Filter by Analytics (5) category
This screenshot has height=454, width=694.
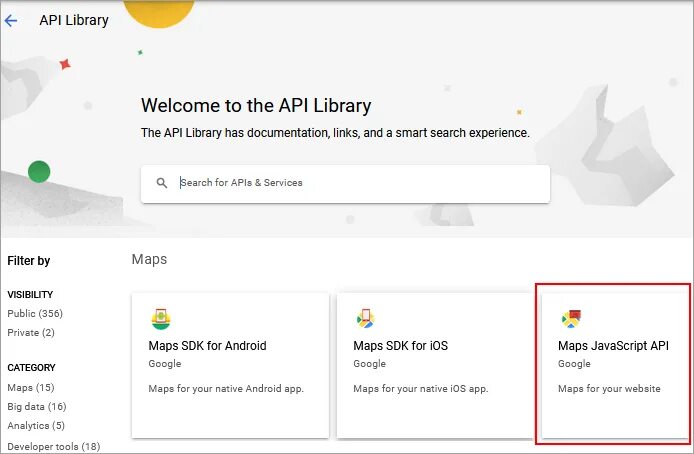(36, 425)
